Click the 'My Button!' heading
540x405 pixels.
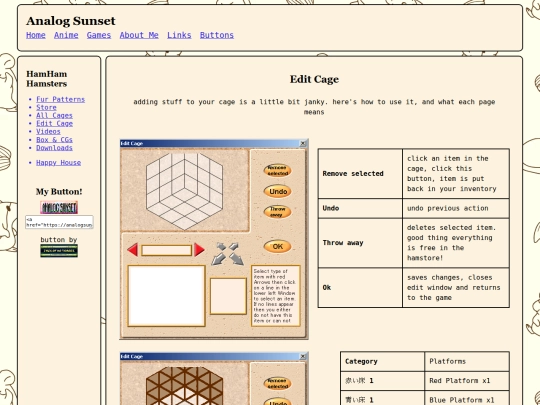[59, 192]
